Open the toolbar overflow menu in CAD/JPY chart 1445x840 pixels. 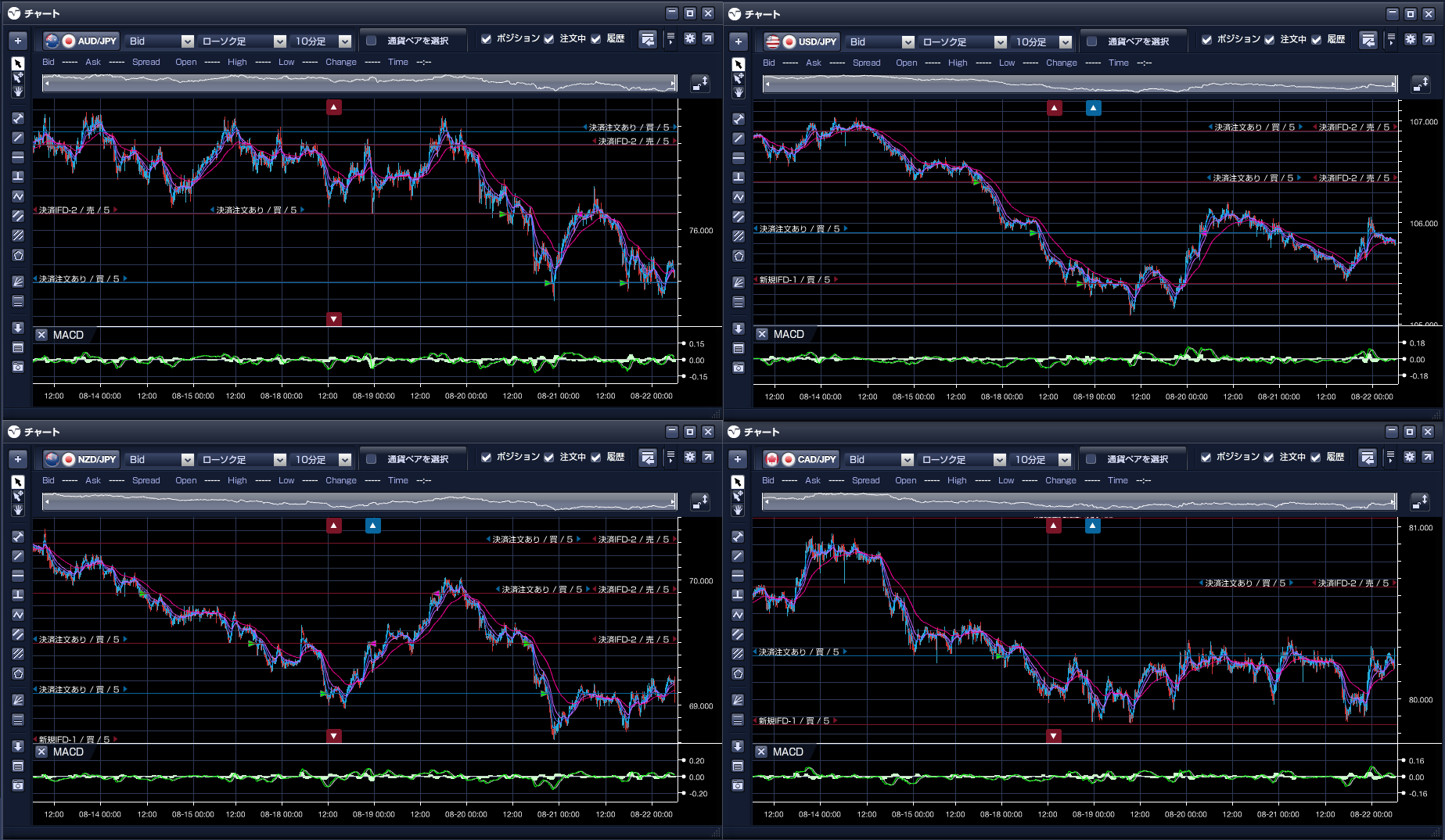point(1390,457)
